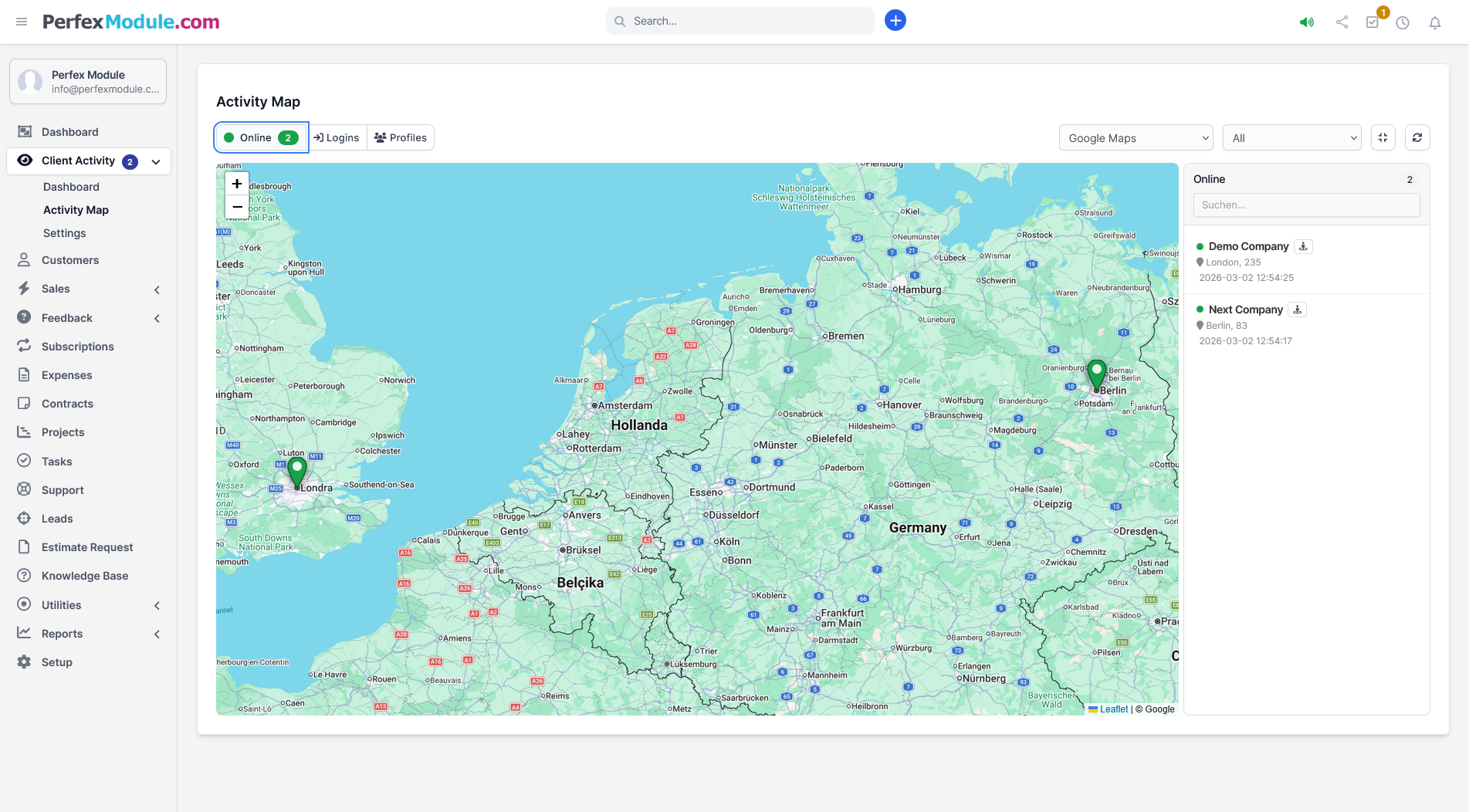This screenshot has height=812, width=1469.
Task: Open the Google Maps provider dropdown
Action: pyautogui.click(x=1136, y=138)
